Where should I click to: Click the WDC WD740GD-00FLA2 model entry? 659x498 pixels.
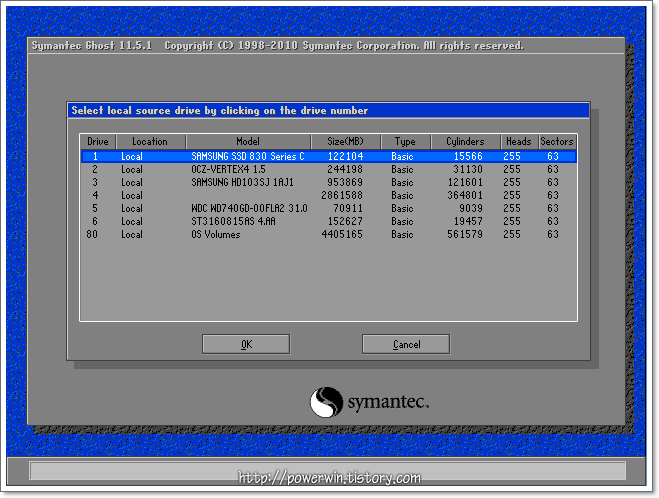point(249,208)
